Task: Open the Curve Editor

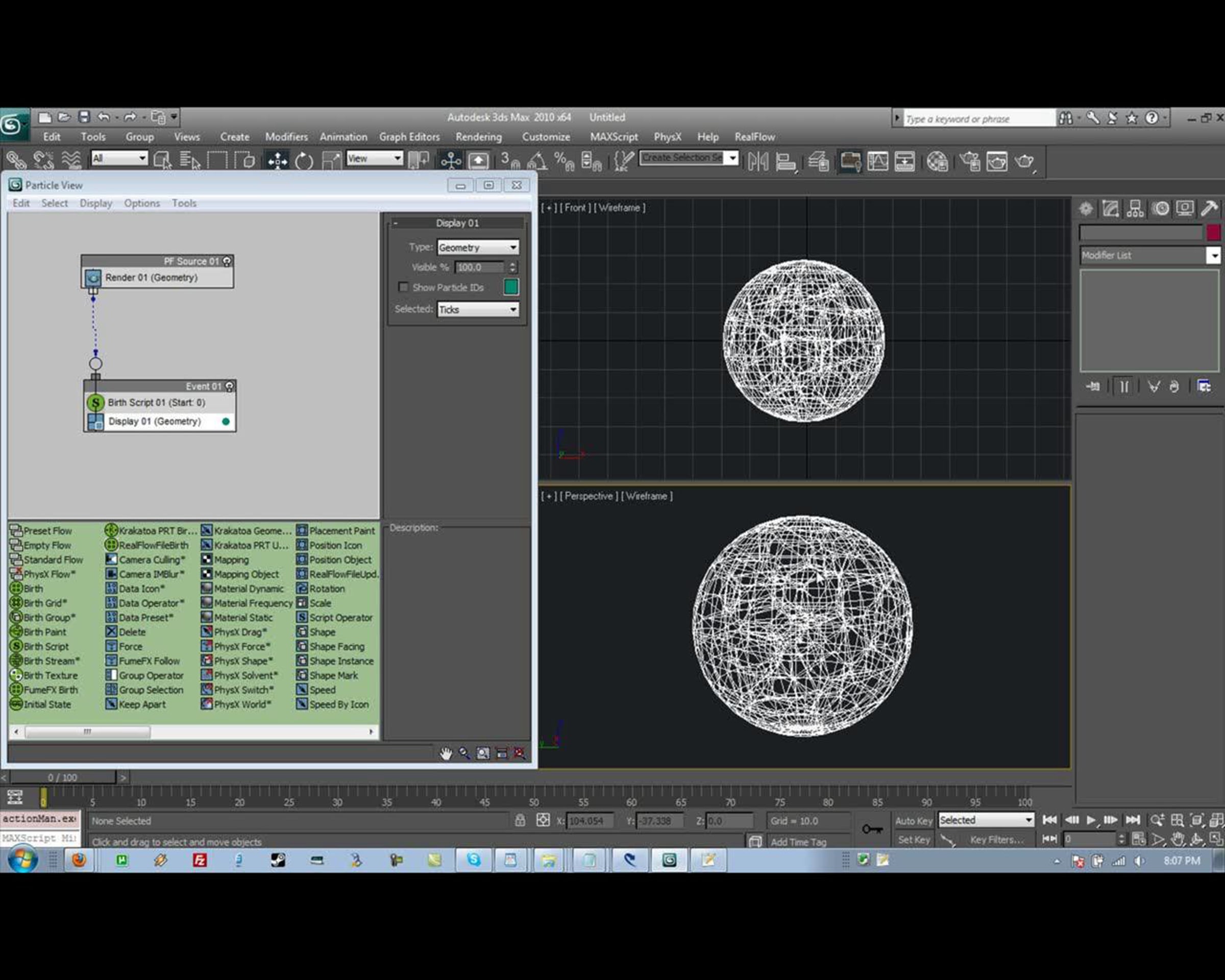Action: [877, 161]
